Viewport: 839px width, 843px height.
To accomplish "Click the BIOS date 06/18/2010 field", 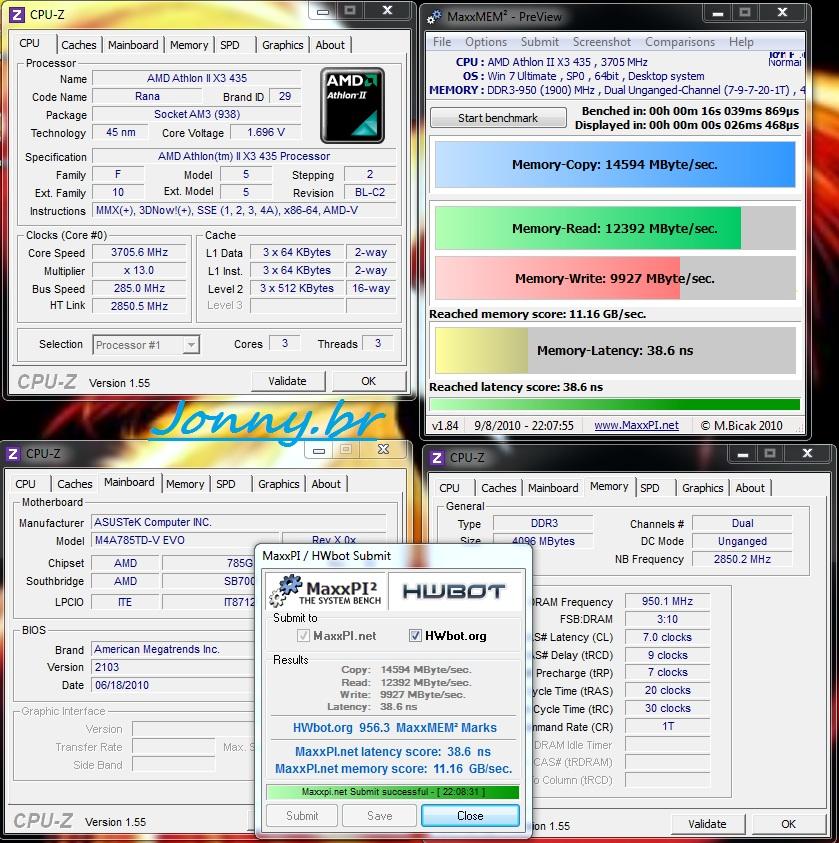I will [172, 685].
